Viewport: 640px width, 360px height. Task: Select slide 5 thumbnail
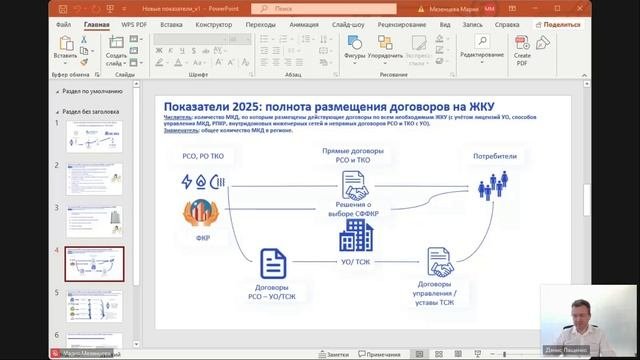(x=94, y=306)
